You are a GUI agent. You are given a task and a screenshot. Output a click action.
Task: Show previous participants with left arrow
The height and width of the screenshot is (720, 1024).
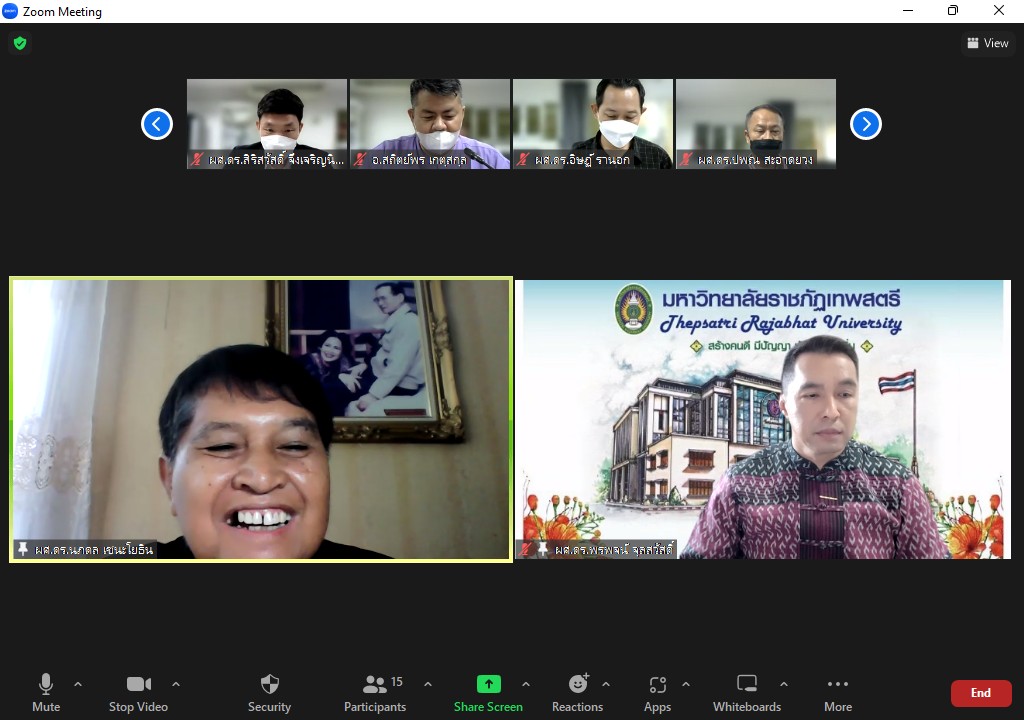tap(157, 124)
